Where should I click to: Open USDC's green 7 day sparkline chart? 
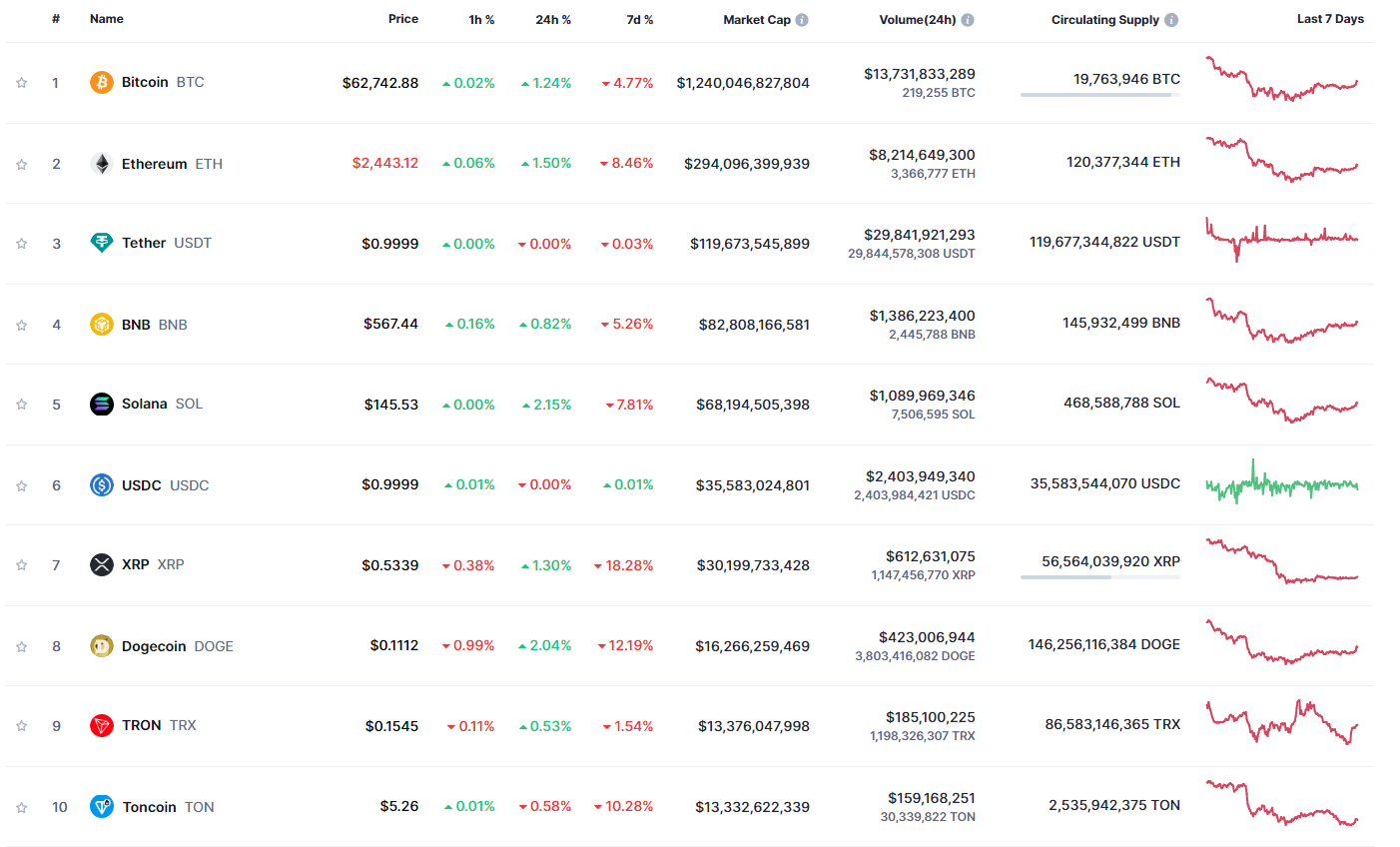[1282, 482]
